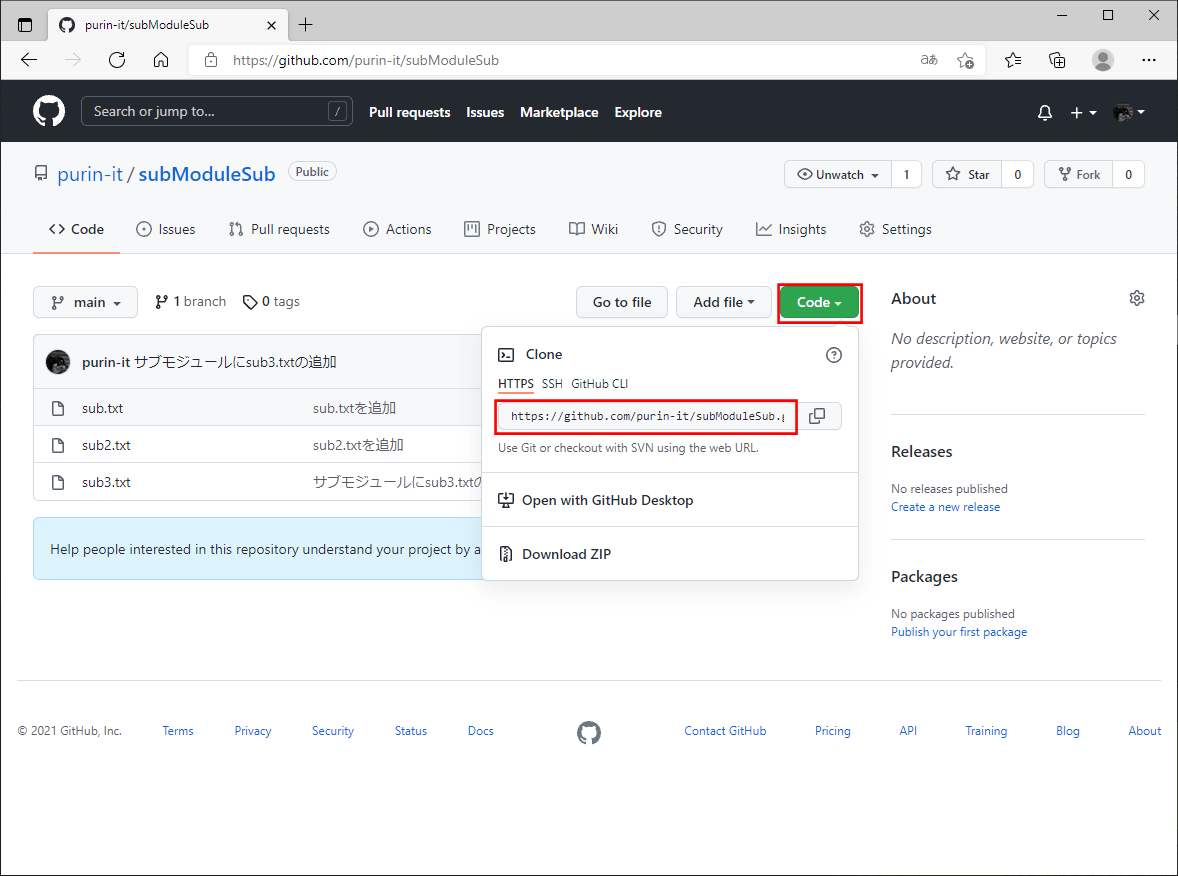Go to browser home page
This screenshot has width=1178, height=876.
click(x=161, y=60)
